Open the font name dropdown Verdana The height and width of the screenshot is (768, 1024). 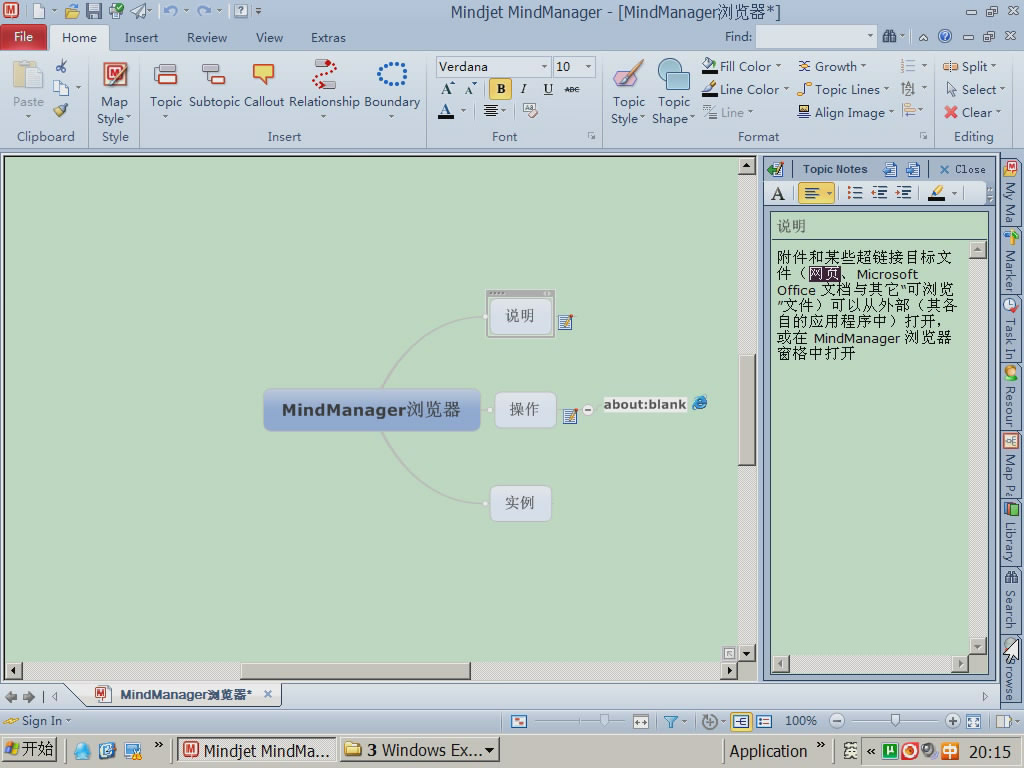coord(544,67)
